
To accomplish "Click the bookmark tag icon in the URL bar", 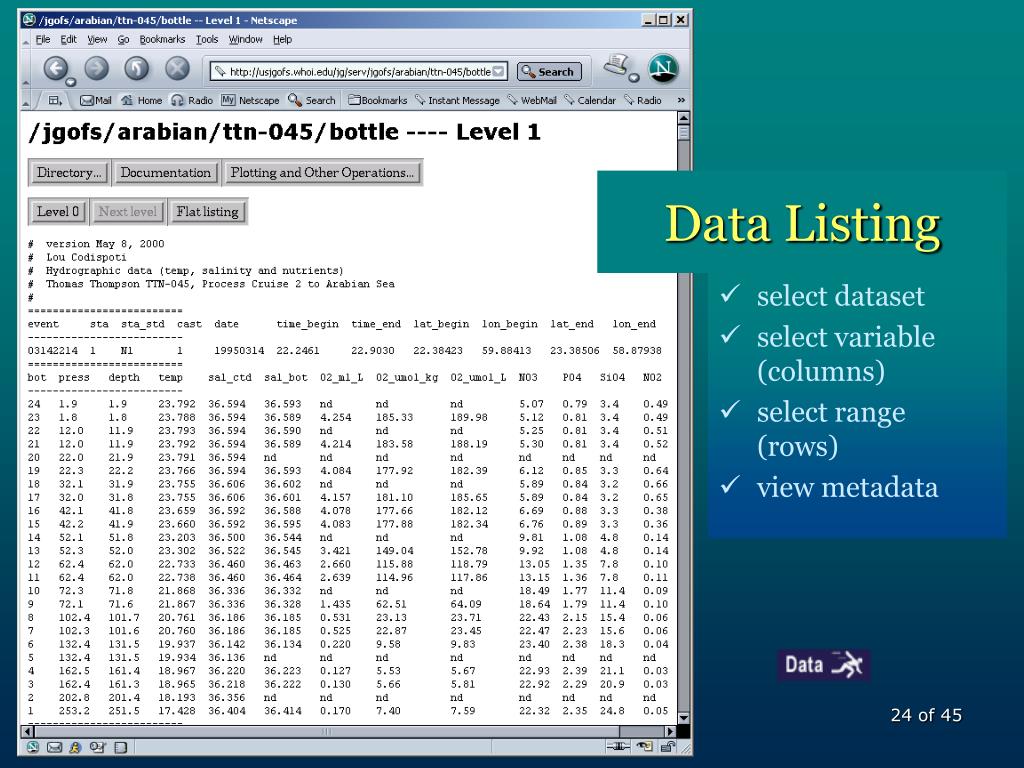I will click(220, 71).
